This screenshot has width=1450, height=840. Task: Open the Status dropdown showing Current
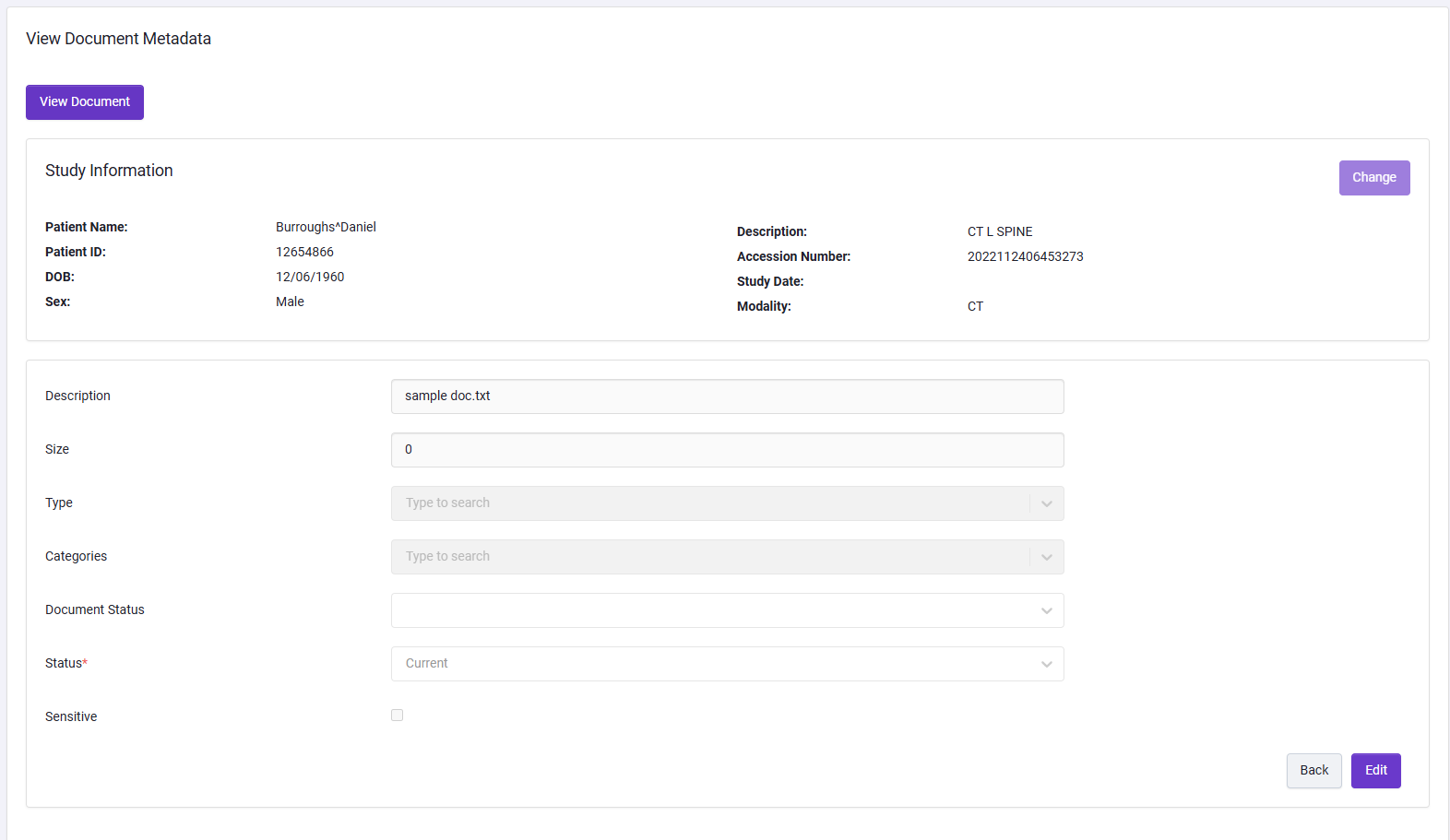point(728,664)
